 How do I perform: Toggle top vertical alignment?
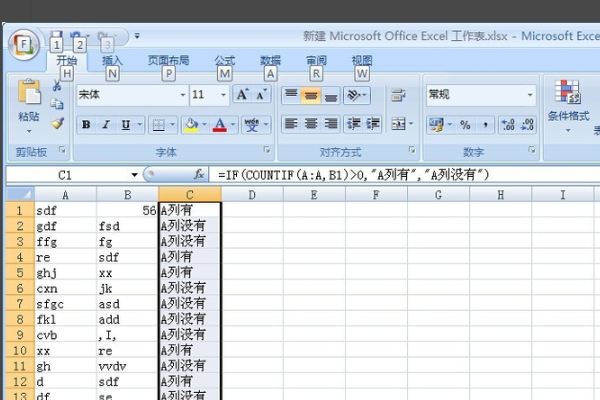coord(291,95)
